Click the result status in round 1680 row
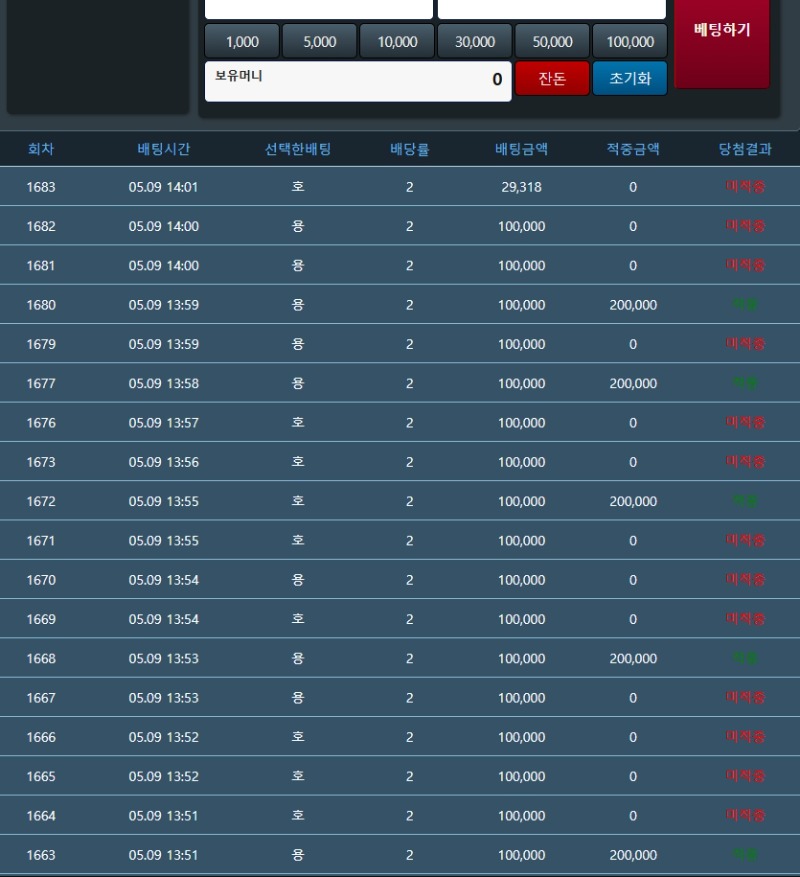Viewport: 800px width, 877px height. (745, 304)
